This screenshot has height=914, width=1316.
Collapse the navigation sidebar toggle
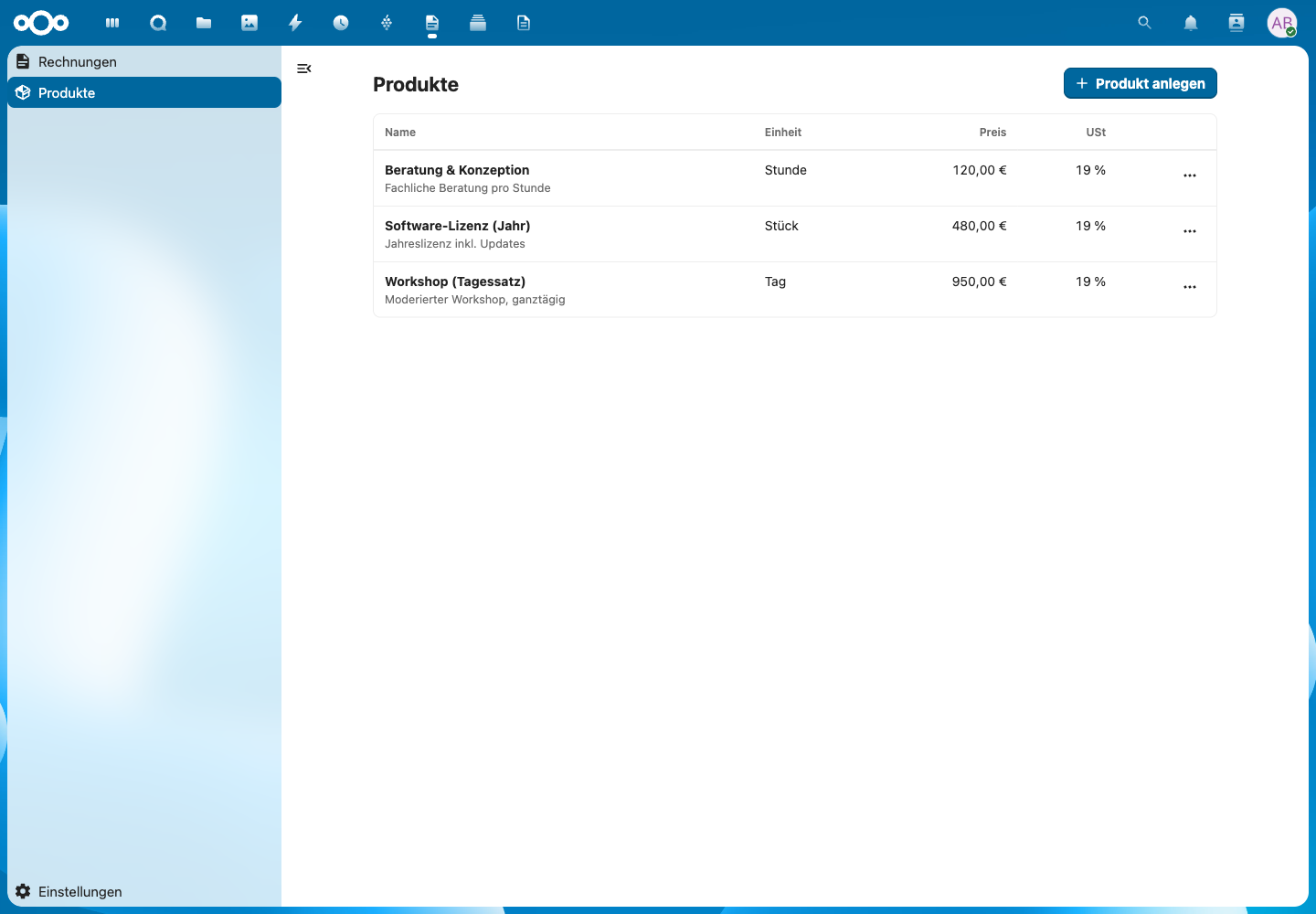coord(304,69)
